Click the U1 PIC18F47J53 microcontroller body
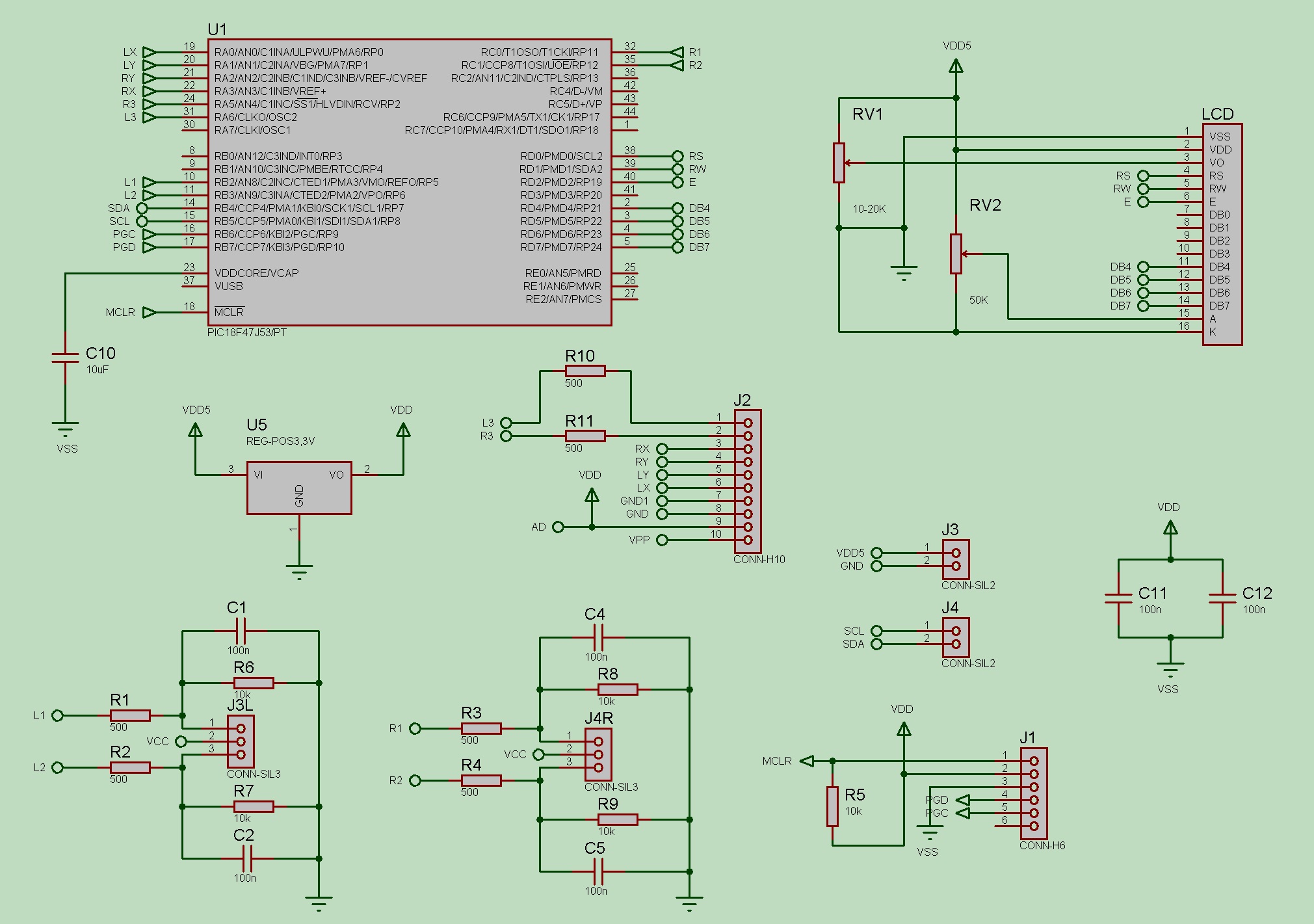 410,182
